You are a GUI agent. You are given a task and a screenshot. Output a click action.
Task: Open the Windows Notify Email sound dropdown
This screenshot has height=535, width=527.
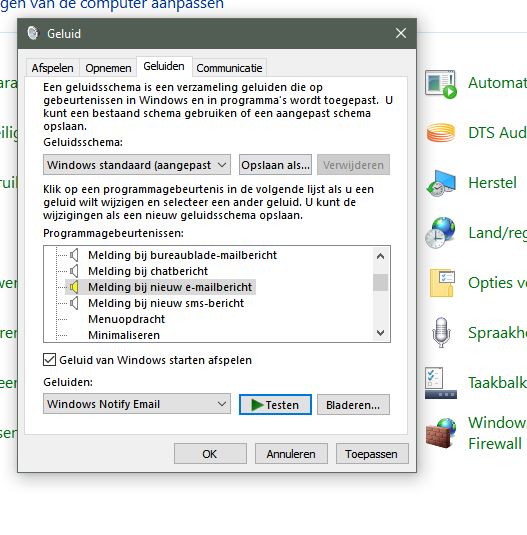137,404
